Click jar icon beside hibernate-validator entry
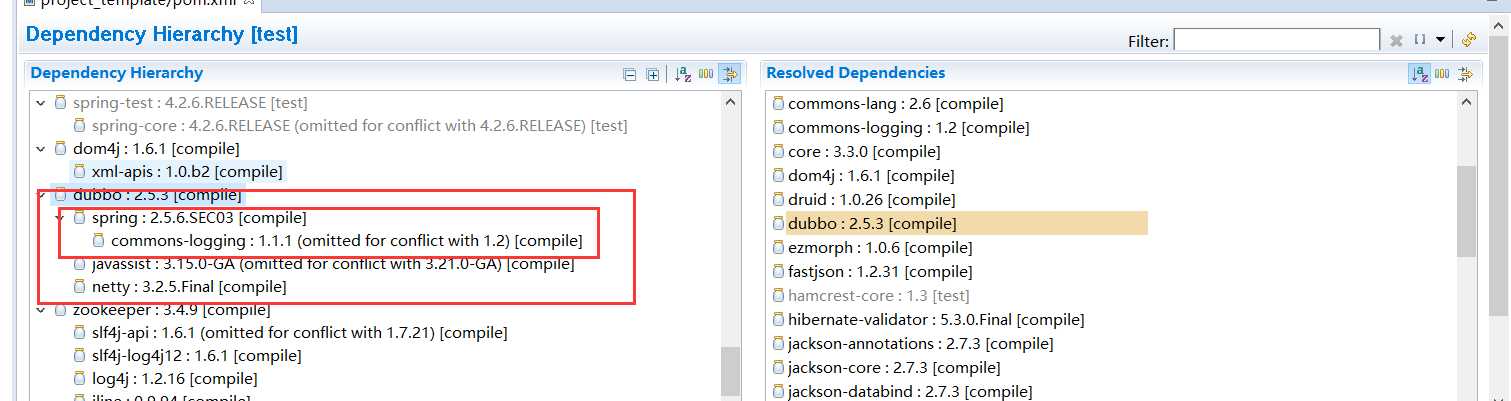This screenshot has width=1511, height=401. 779,320
